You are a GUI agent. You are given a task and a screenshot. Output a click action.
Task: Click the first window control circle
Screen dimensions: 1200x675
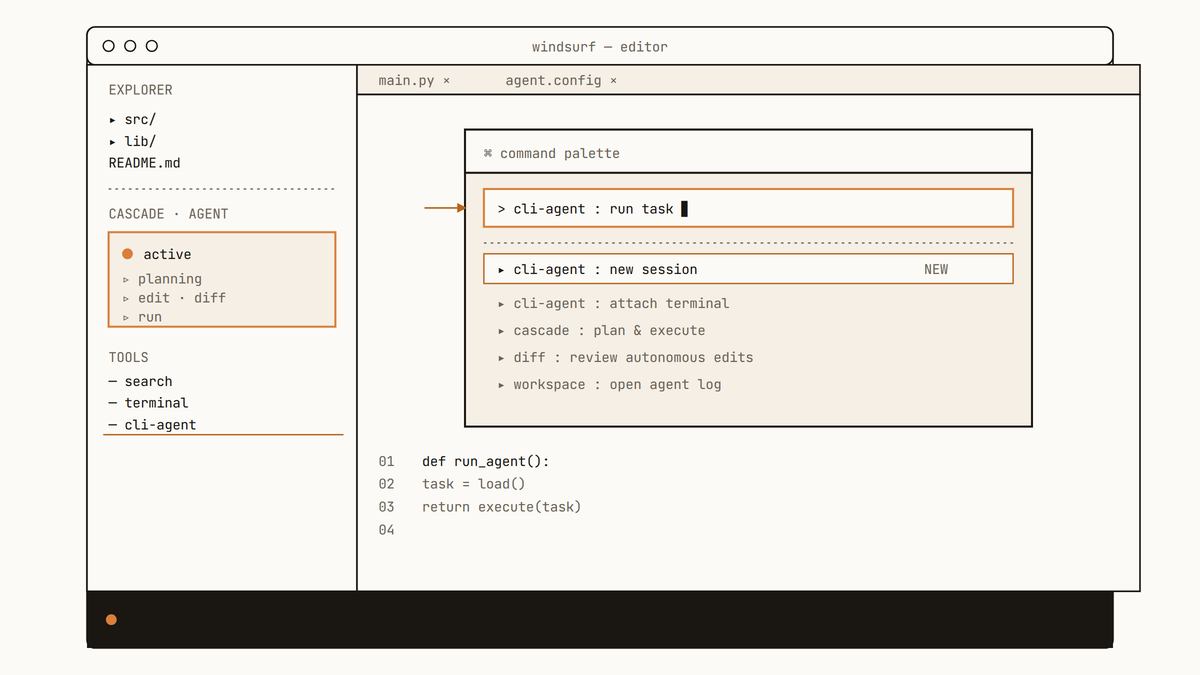pyautogui.click(x=108, y=46)
